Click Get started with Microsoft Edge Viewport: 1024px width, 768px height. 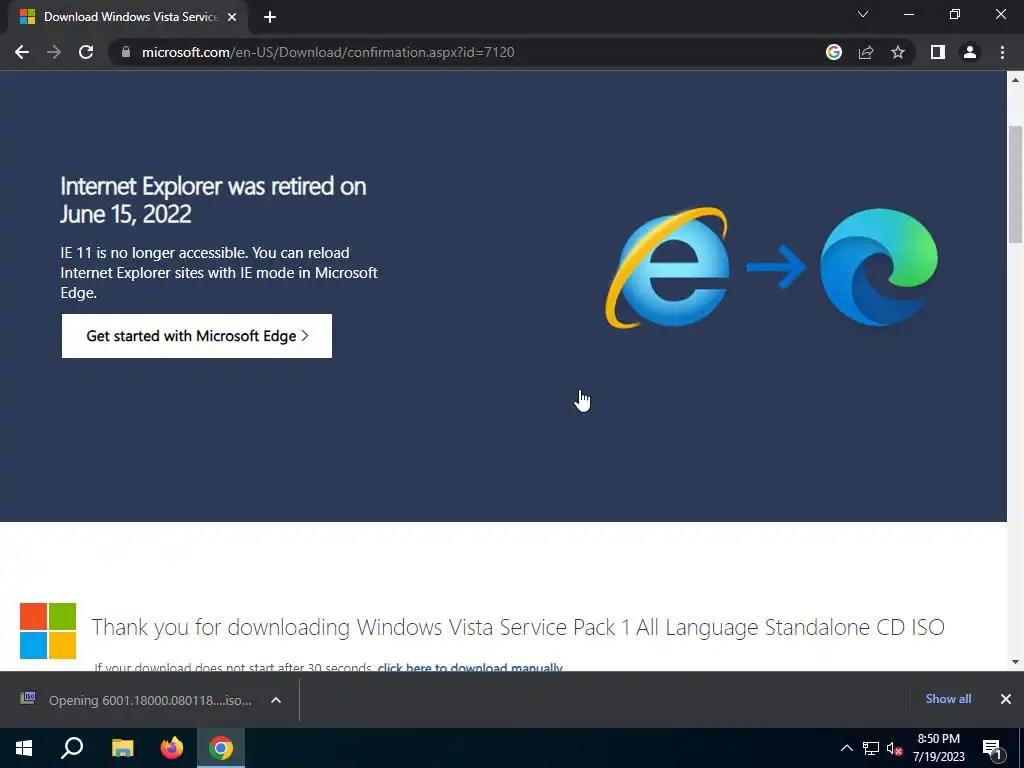(x=197, y=336)
